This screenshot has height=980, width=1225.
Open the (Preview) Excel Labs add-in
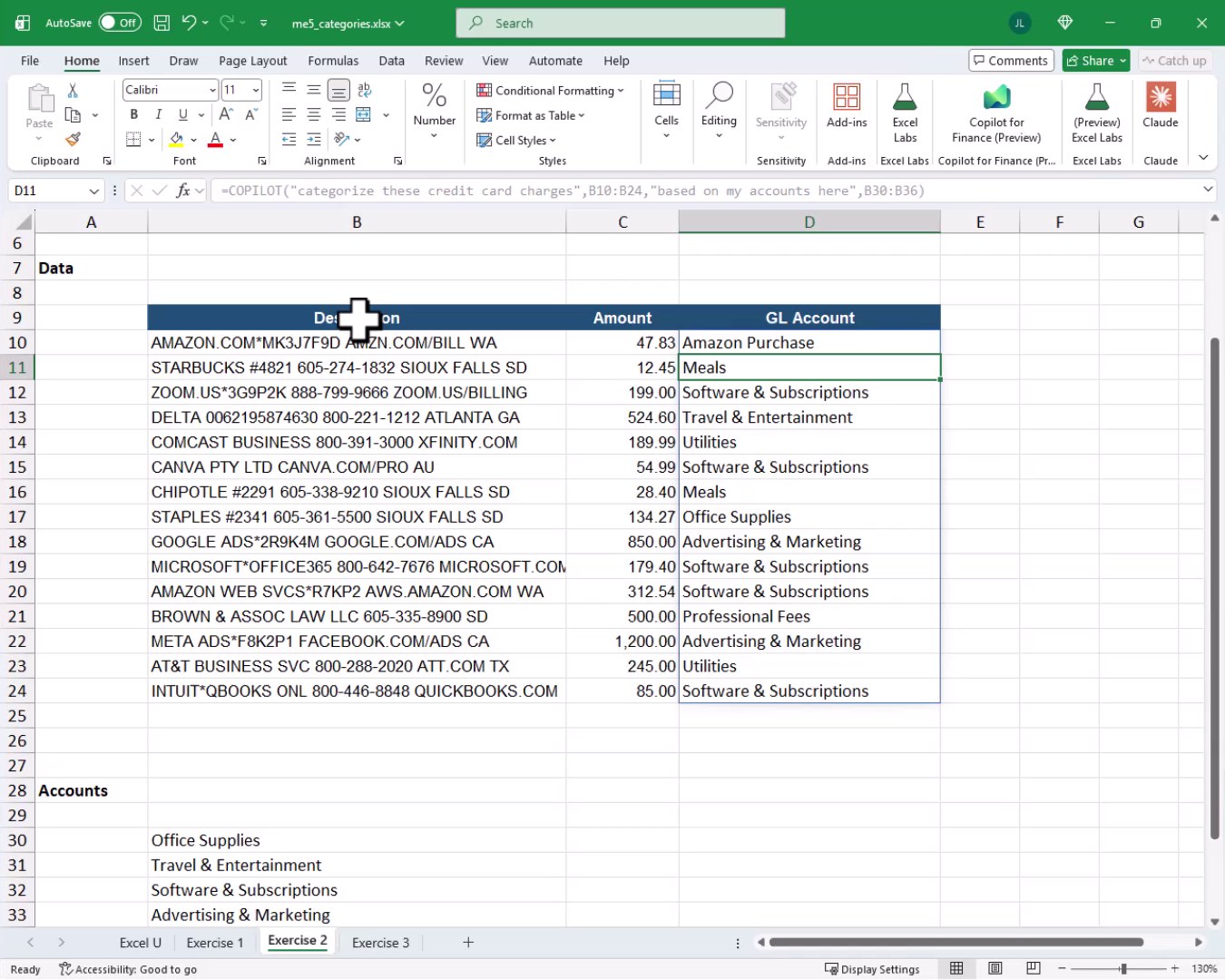click(1097, 112)
